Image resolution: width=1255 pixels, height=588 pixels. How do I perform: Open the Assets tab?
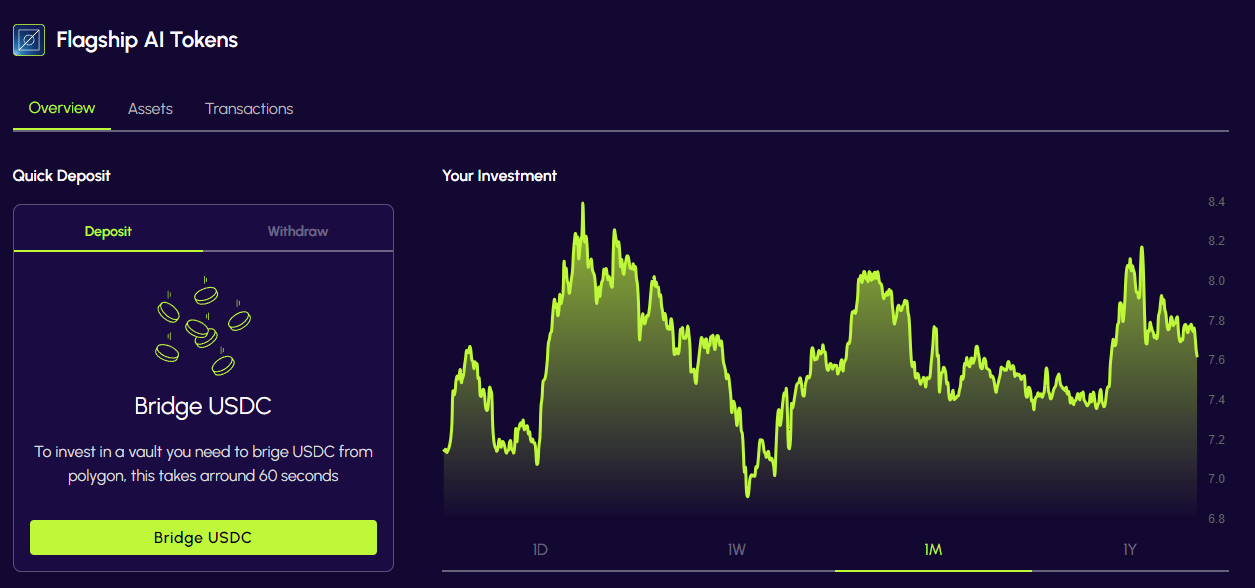click(x=150, y=109)
